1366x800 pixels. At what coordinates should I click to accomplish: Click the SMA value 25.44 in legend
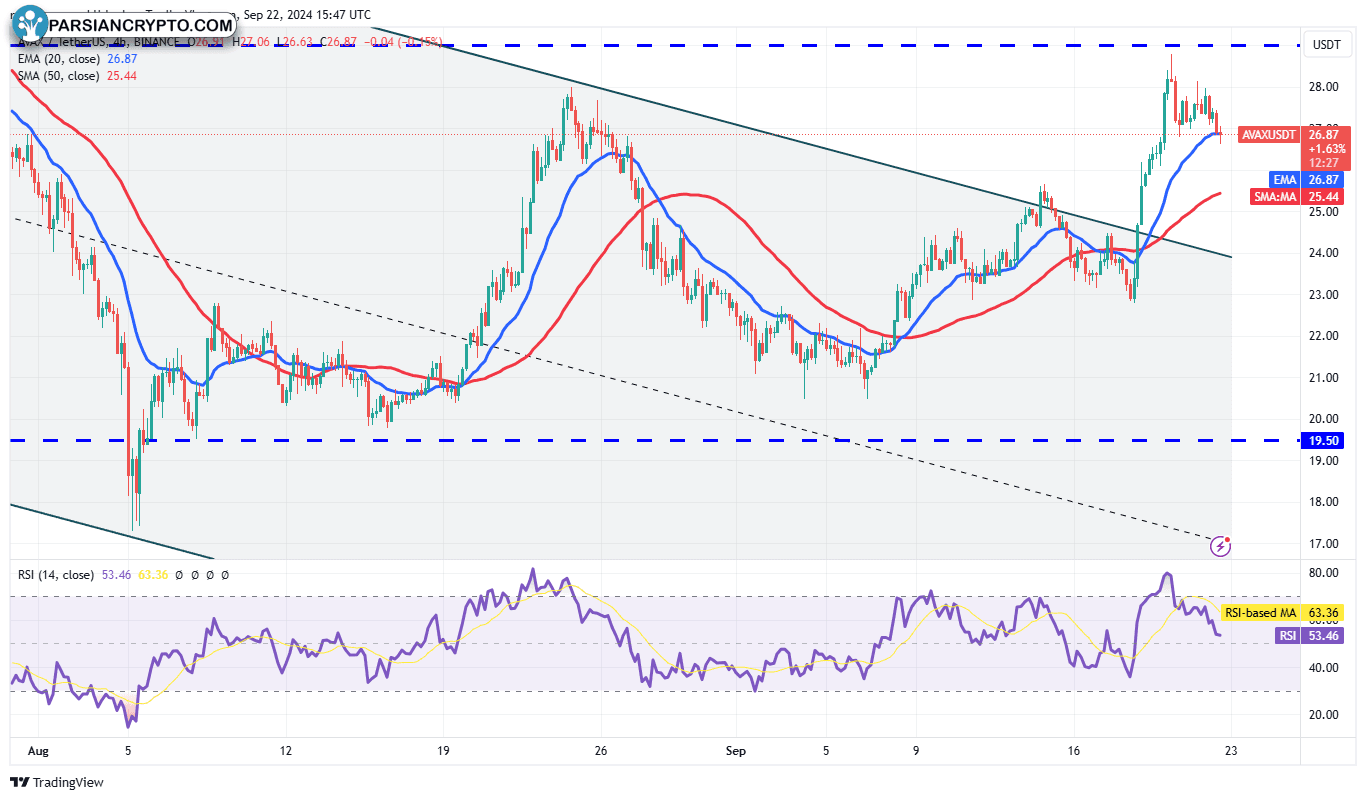[x=121, y=76]
